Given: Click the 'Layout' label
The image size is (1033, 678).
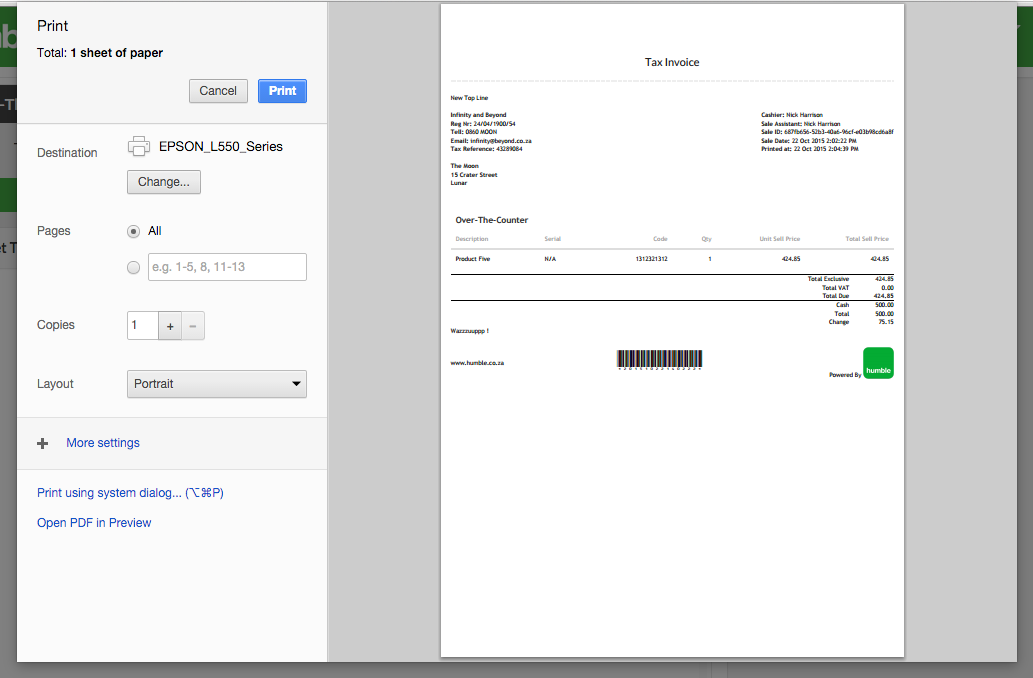Looking at the screenshot, I should [x=55, y=384].
